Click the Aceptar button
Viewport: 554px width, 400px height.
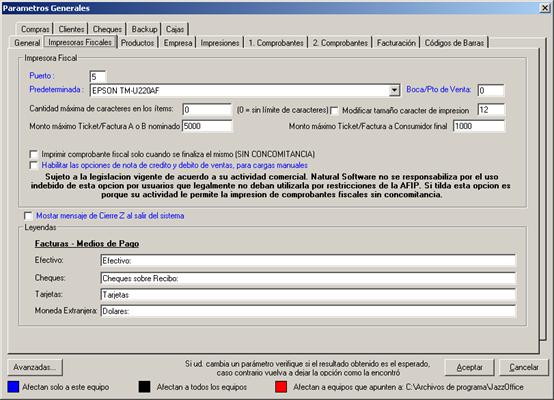[469, 367]
